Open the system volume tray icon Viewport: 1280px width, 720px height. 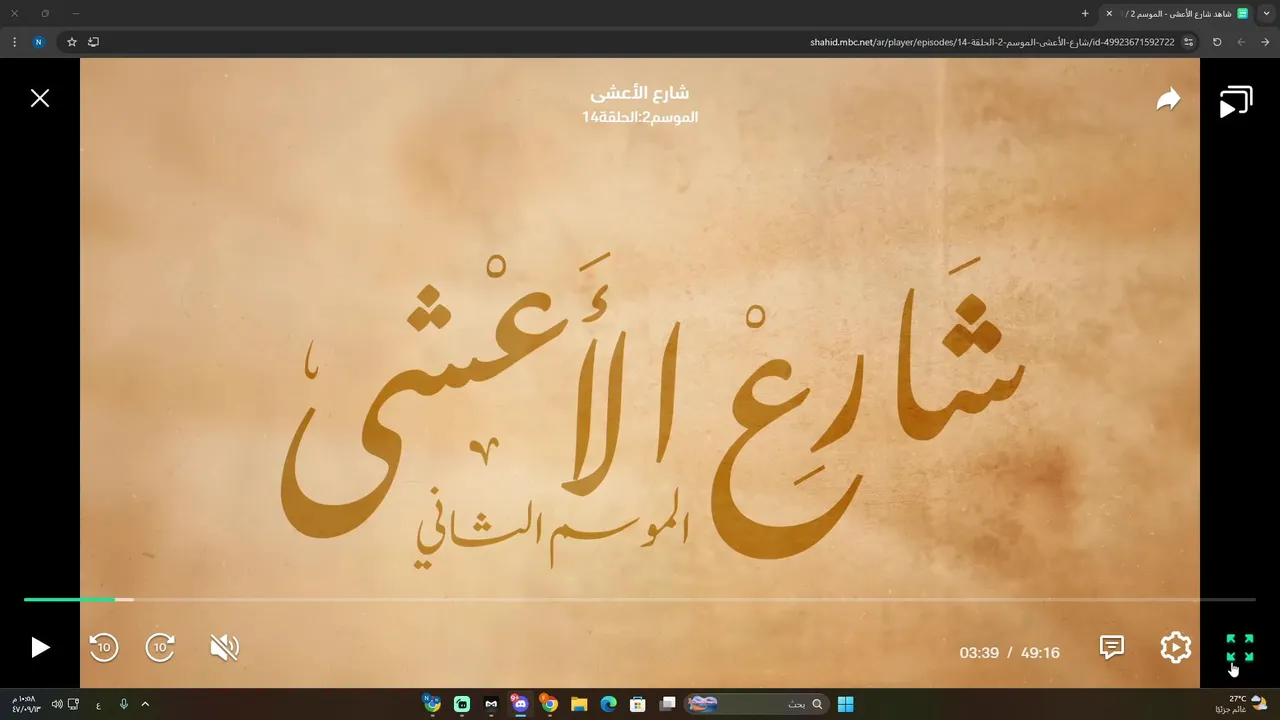pos(56,704)
